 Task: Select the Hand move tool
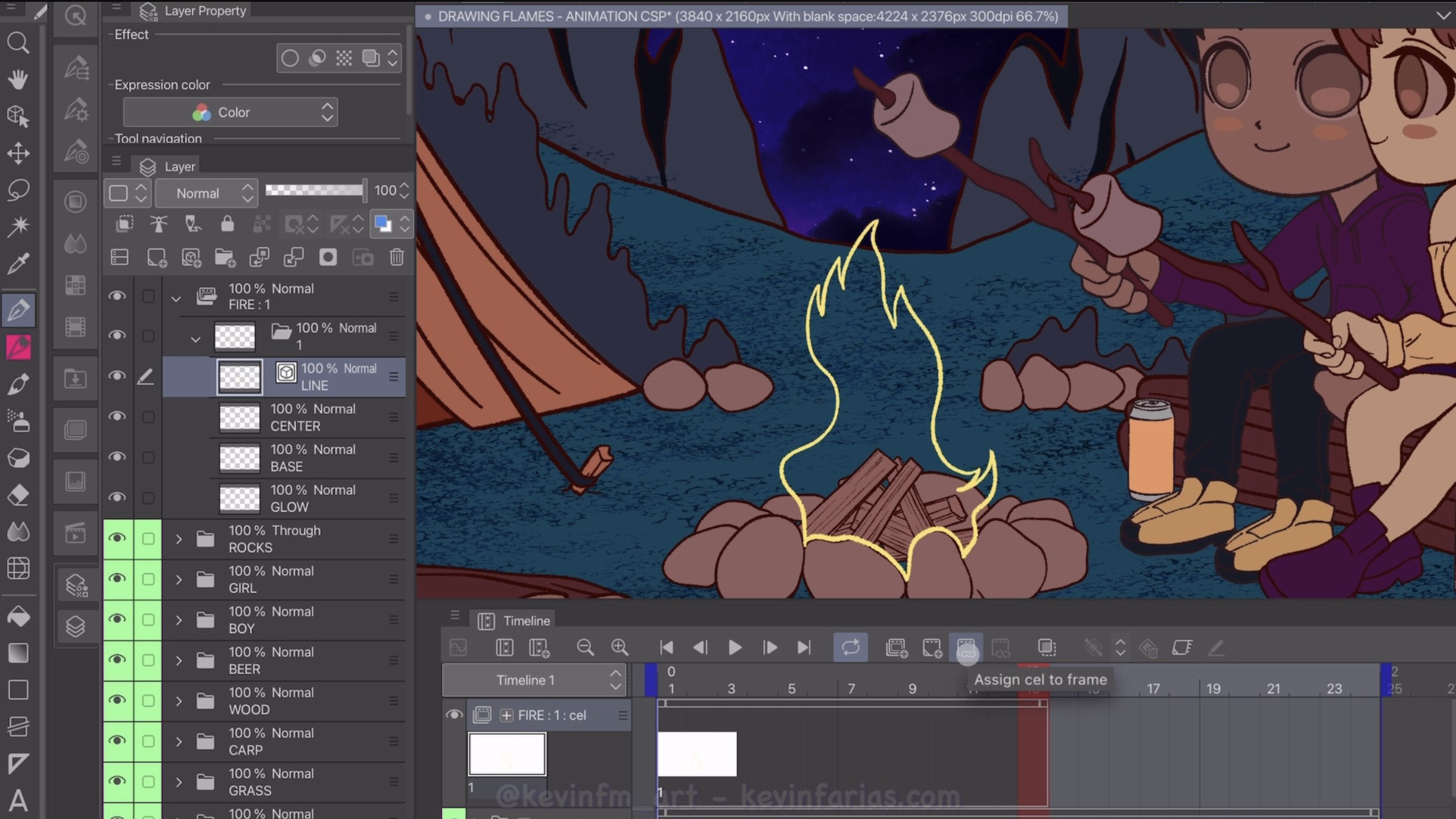18,79
